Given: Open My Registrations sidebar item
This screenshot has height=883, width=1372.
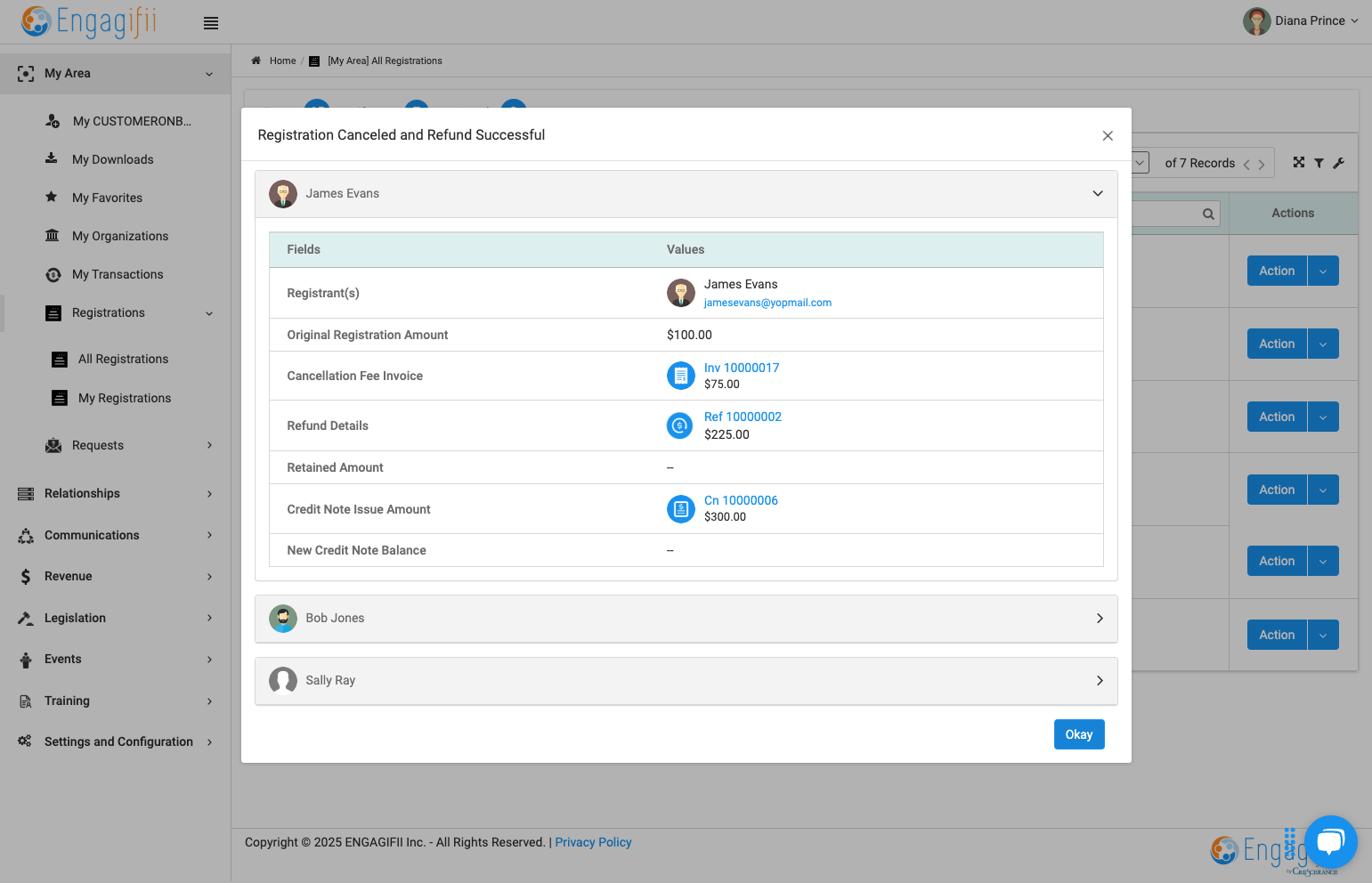Looking at the screenshot, I should coord(125,398).
